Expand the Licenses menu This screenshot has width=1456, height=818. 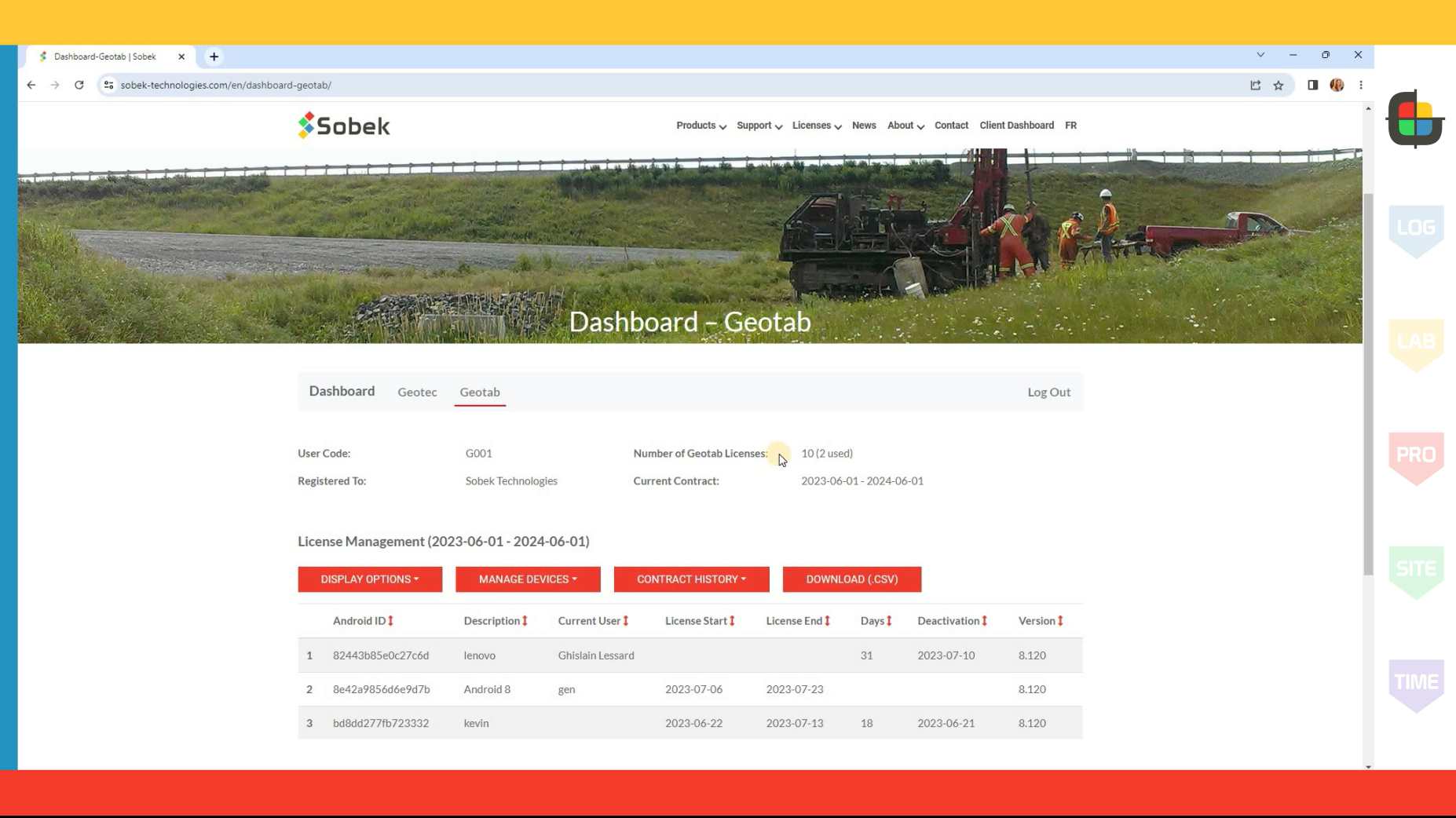pos(816,126)
